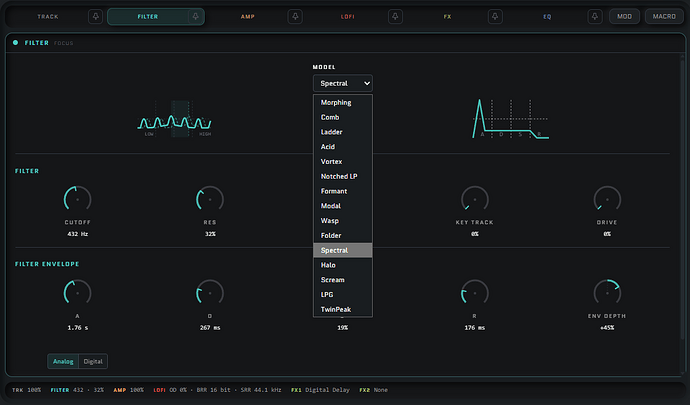Open the MOD panel button

coord(624,17)
